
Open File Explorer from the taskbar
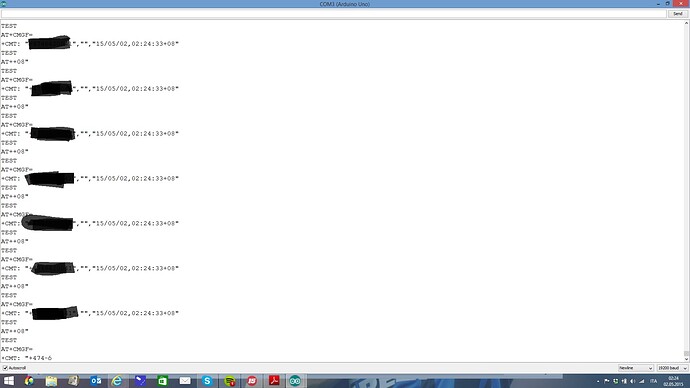pos(51,381)
